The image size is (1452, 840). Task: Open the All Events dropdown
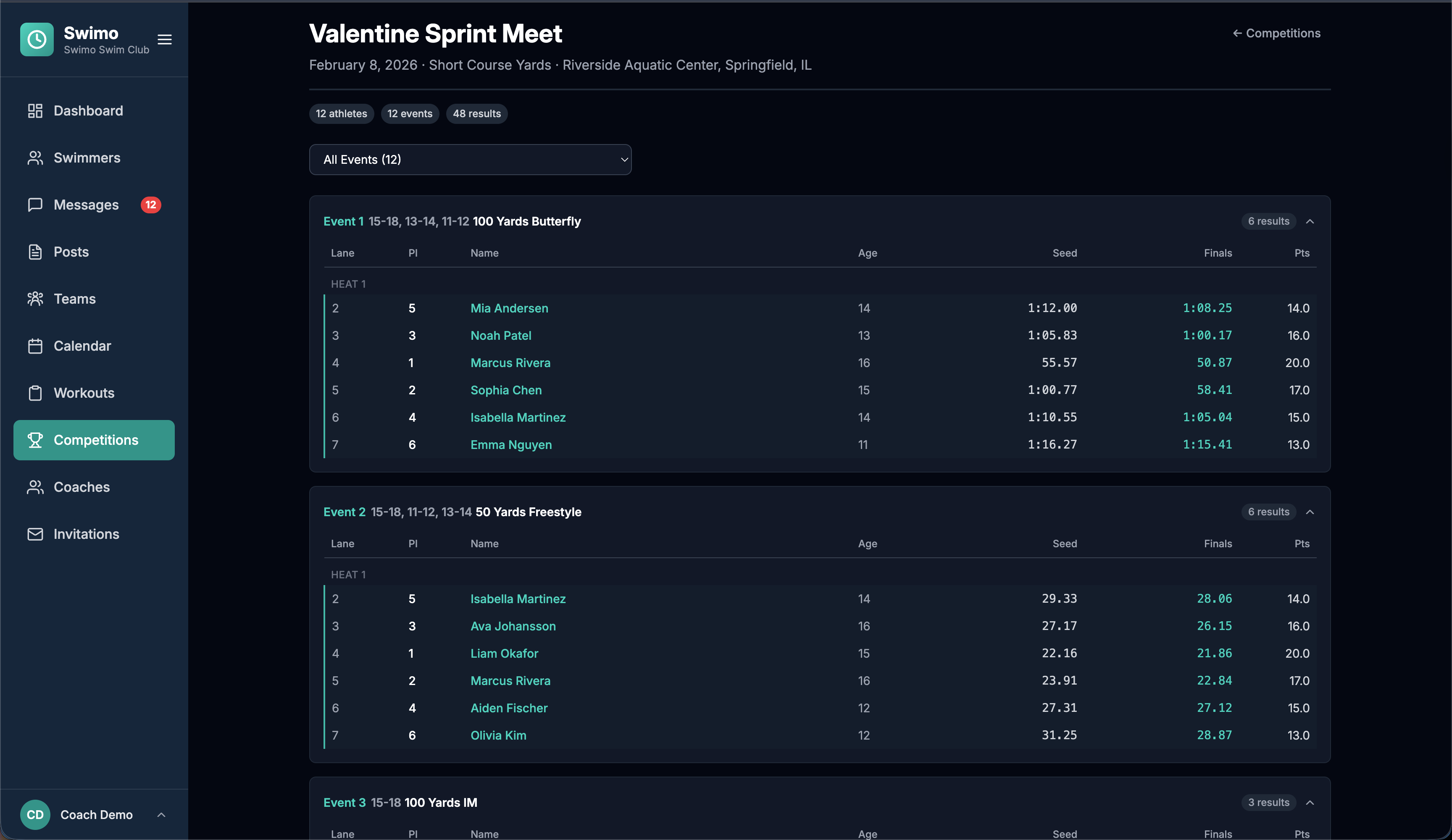[470, 160]
